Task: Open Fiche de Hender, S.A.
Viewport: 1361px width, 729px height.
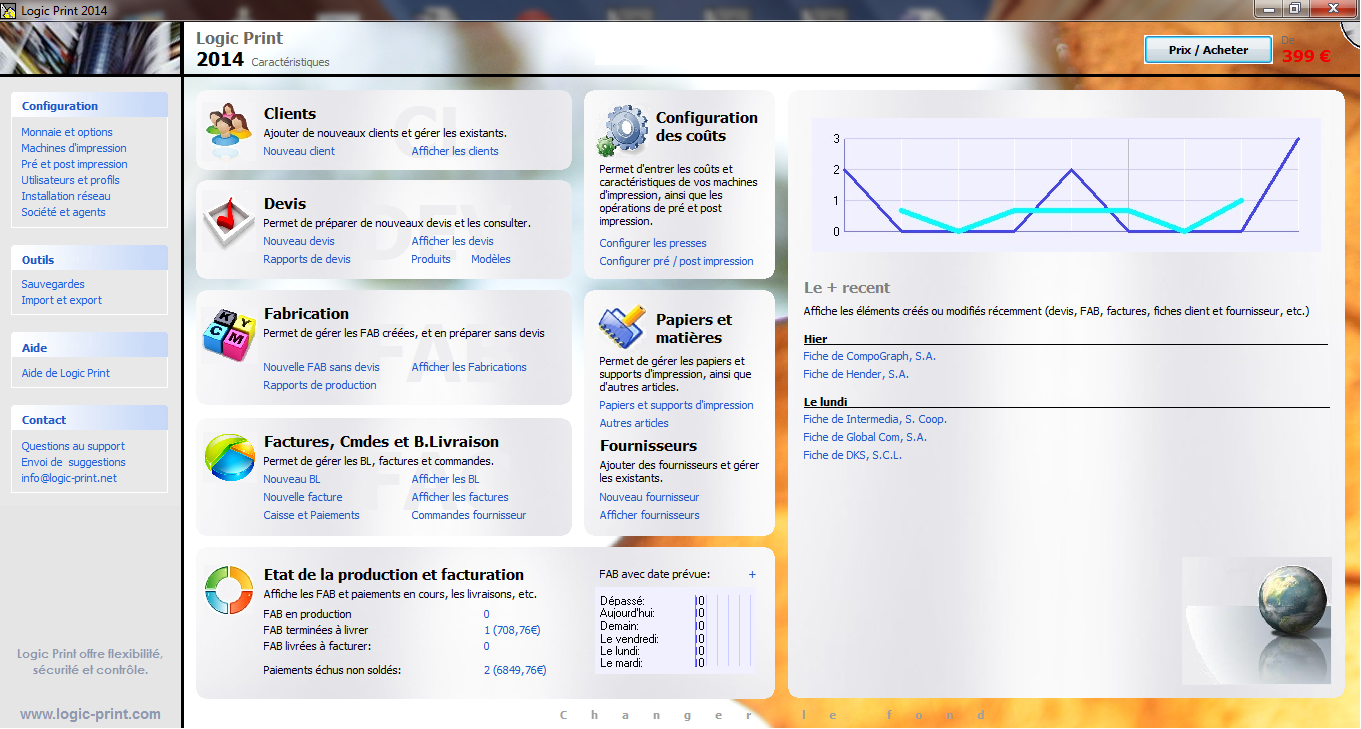Action: 856,374
